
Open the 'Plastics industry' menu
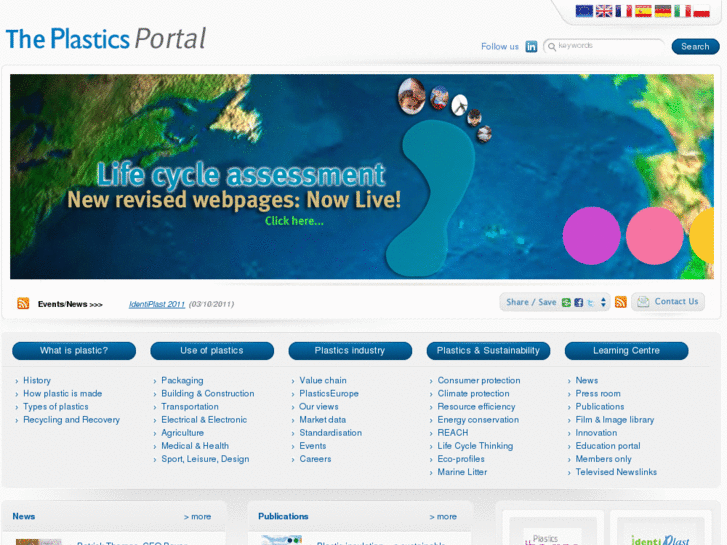(350, 351)
